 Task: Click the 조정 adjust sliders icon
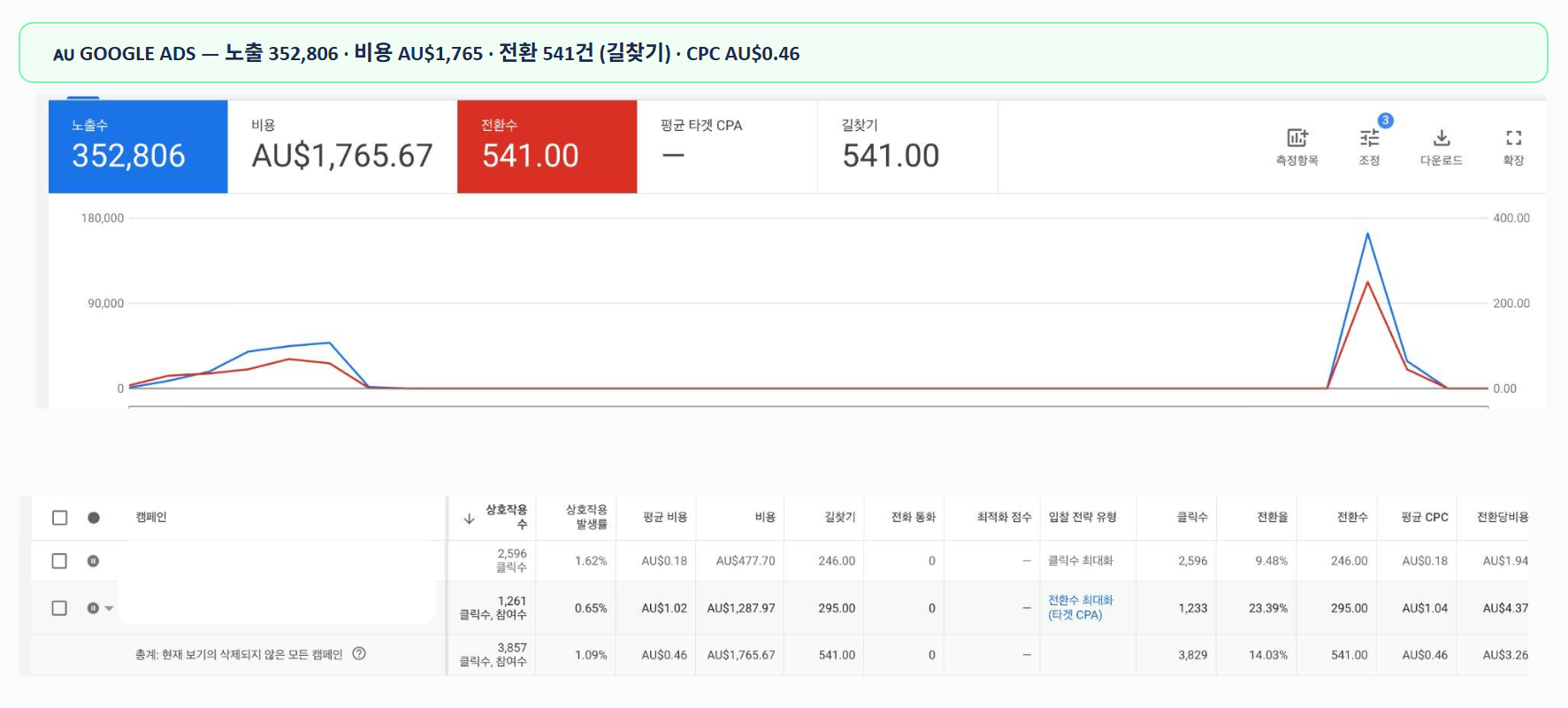pos(1369,139)
